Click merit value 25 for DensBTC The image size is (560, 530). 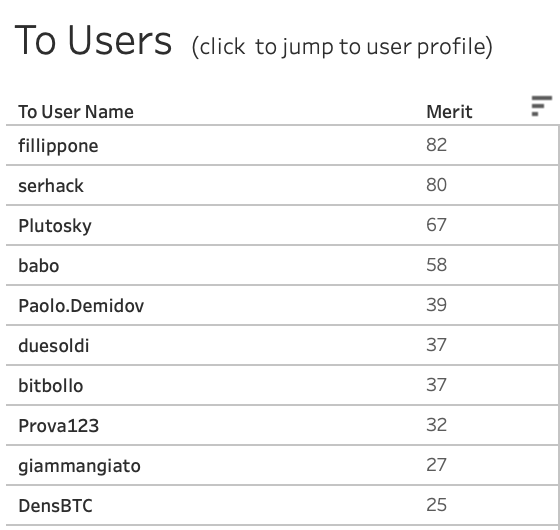click(436, 505)
